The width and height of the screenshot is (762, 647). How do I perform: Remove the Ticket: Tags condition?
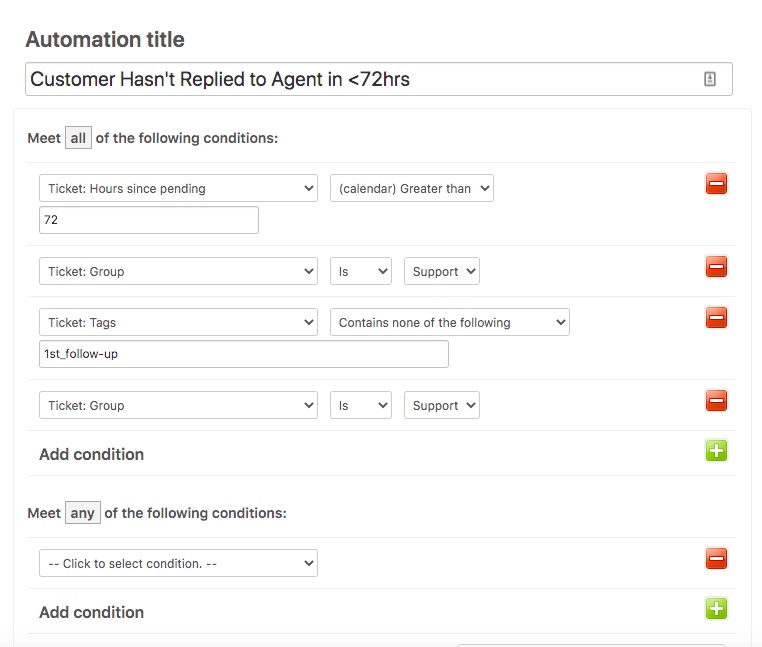716,318
